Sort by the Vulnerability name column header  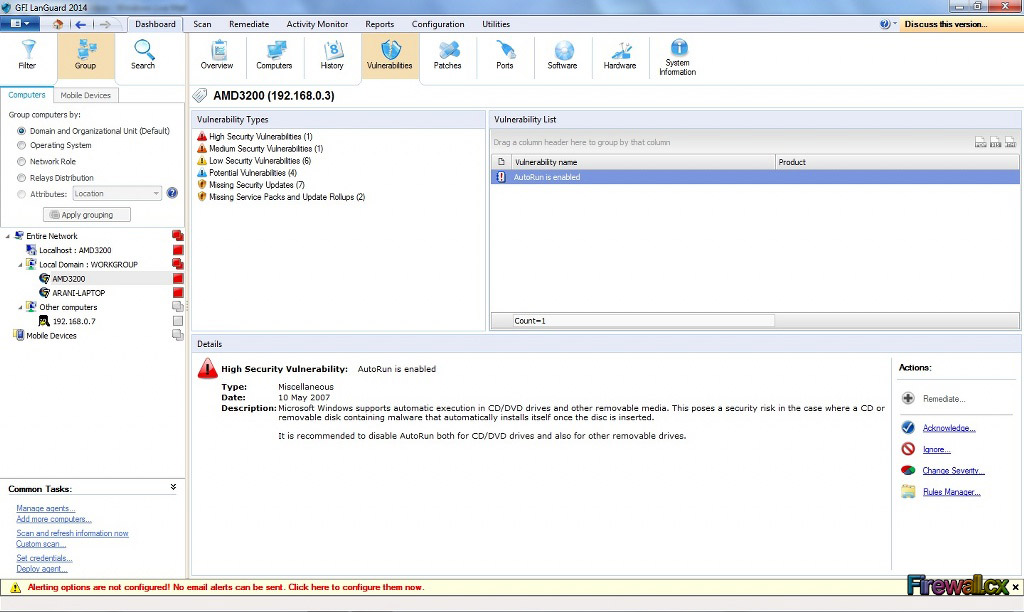point(643,162)
